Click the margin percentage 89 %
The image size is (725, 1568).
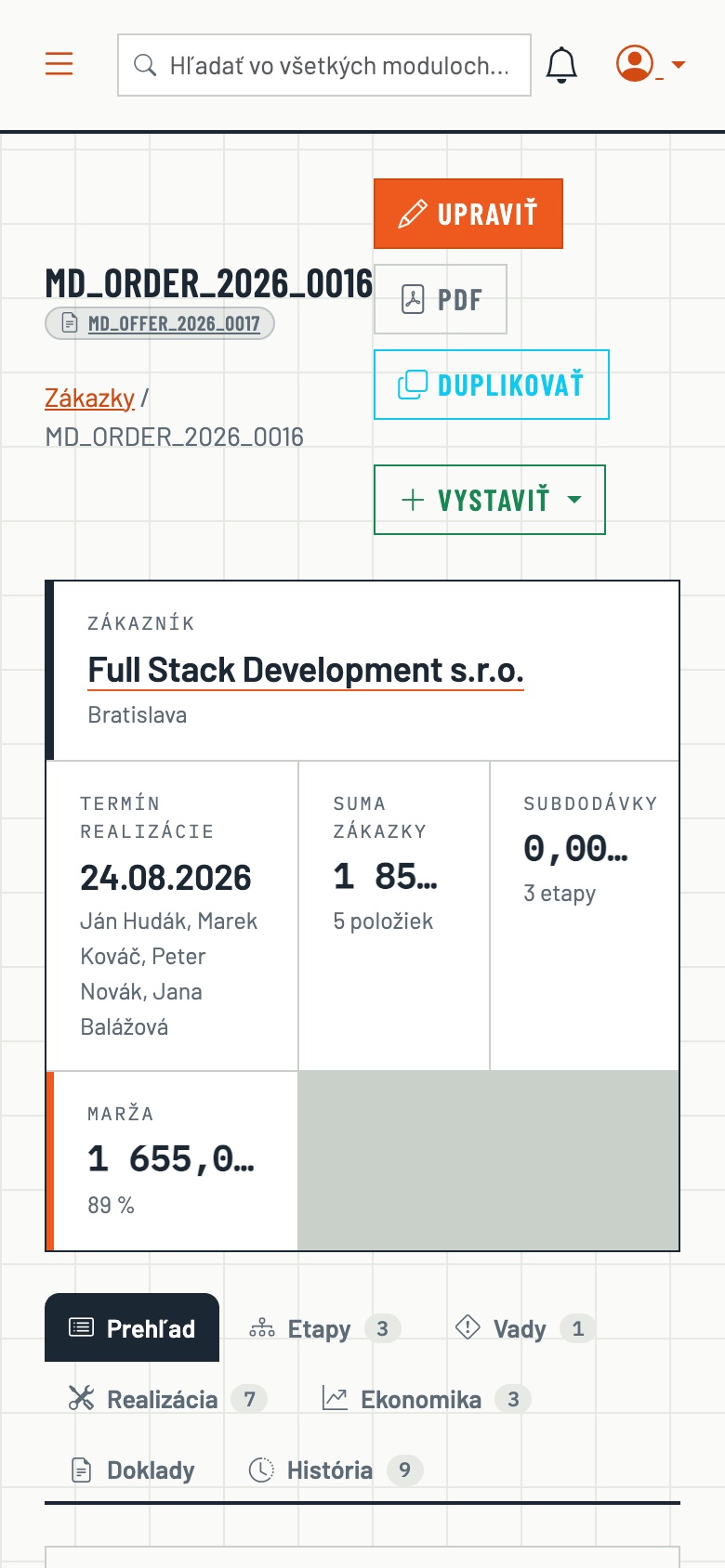(x=111, y=1206)
